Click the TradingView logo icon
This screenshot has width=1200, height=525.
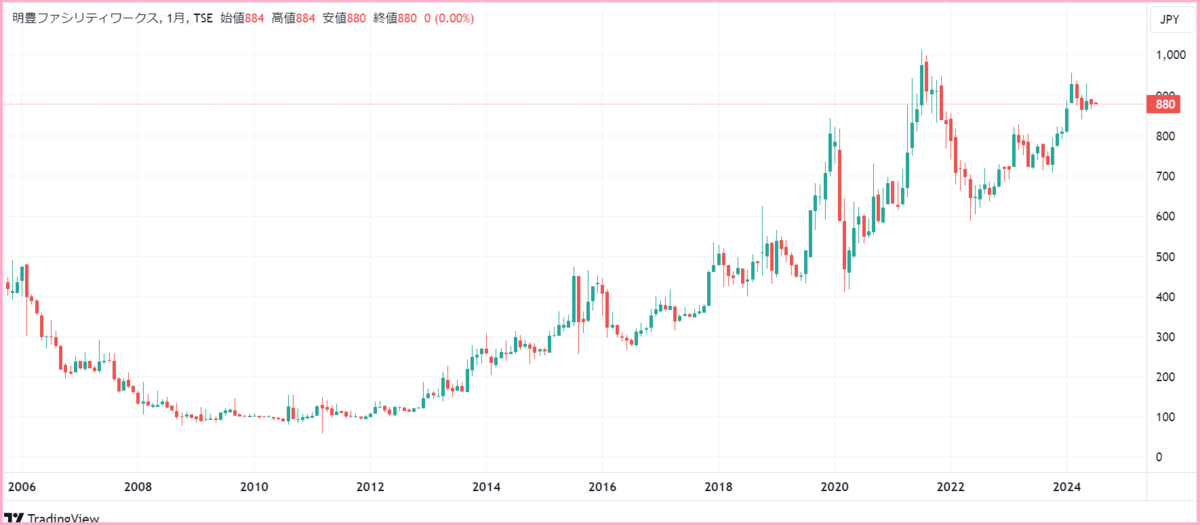[14, 519]
